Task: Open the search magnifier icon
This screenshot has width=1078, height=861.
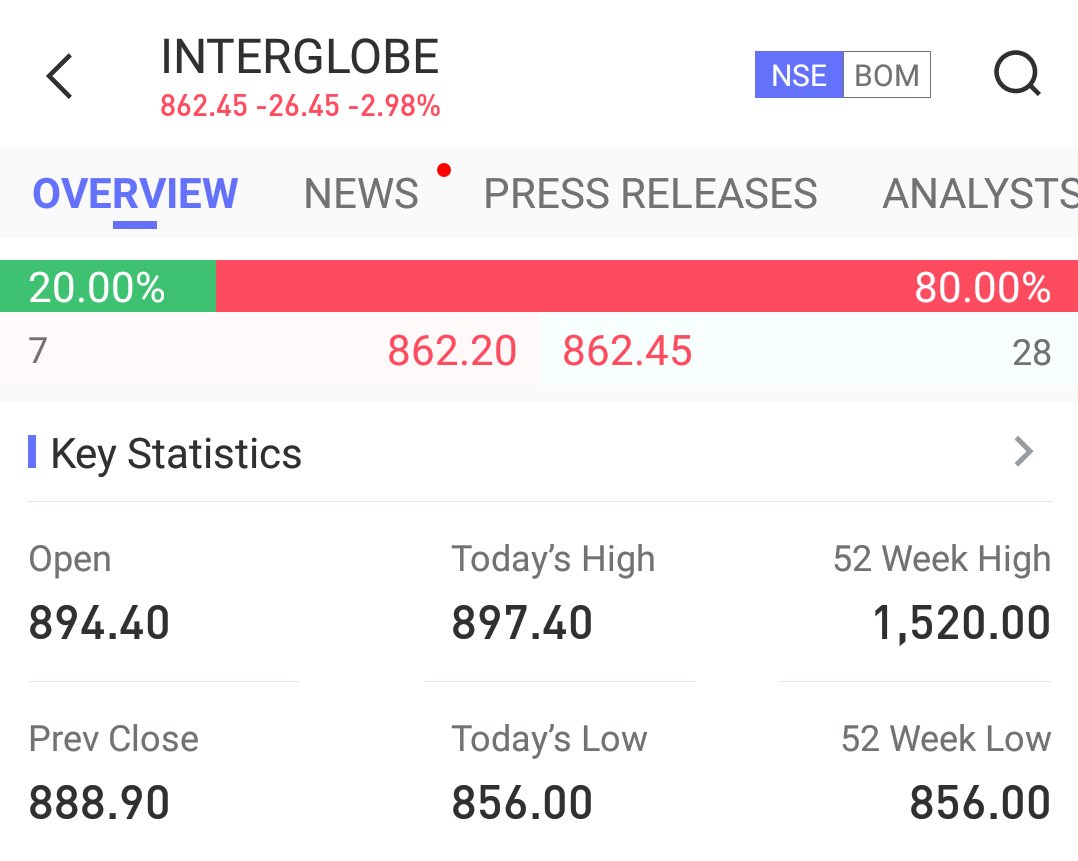Action: pos(1018,74)
